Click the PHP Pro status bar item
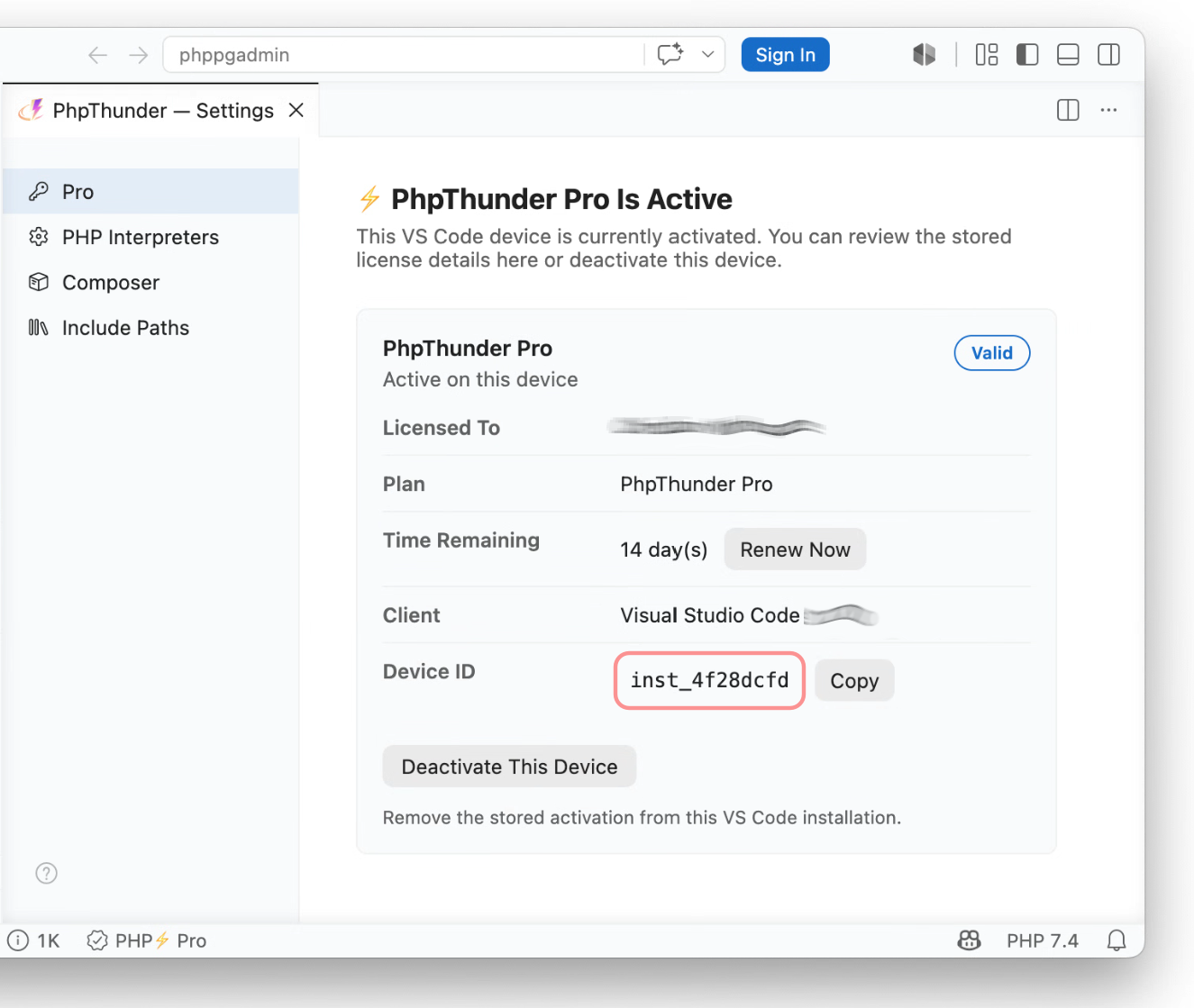The width and height of the screenshot is (1194, 1008). (146, 940)
